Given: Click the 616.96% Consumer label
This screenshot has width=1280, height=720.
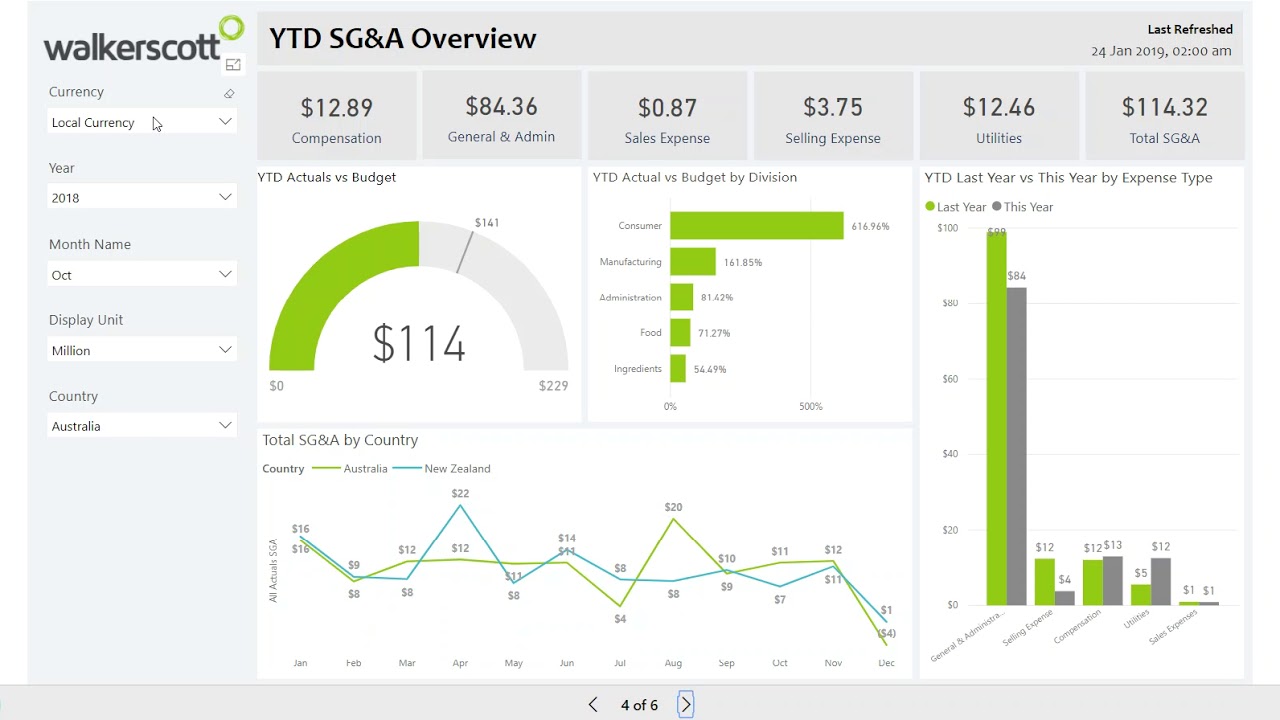Looking at the screenshot, I should (870, 227).
